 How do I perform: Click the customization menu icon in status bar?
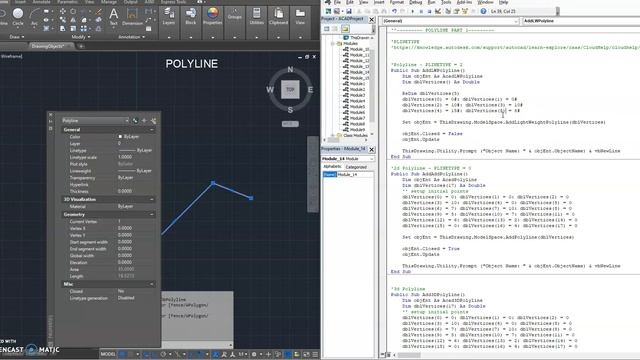pyautogui.click(x=315, y=354)
